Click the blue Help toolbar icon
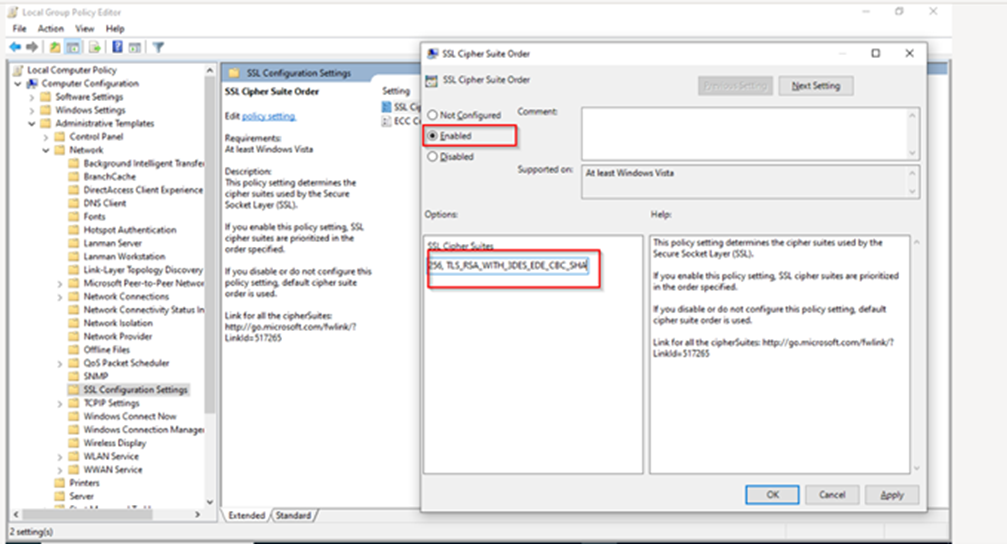1007x544 pixels. tap(118, 47)
